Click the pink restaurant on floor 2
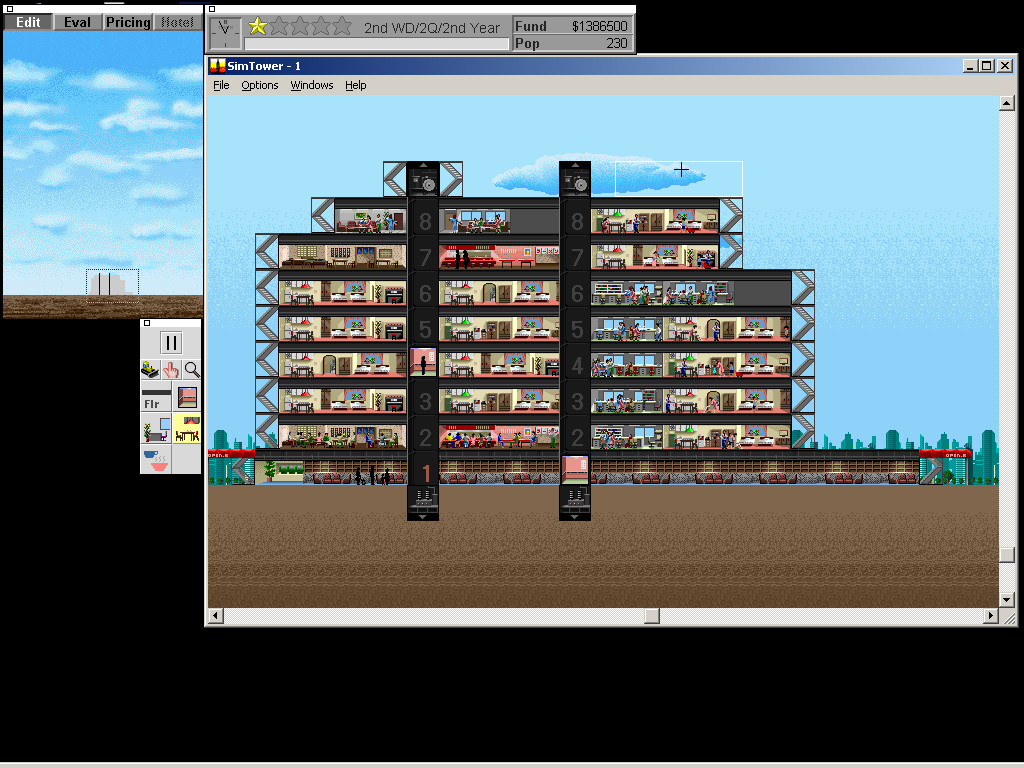 pyautogui.click(x=499, y=436)
